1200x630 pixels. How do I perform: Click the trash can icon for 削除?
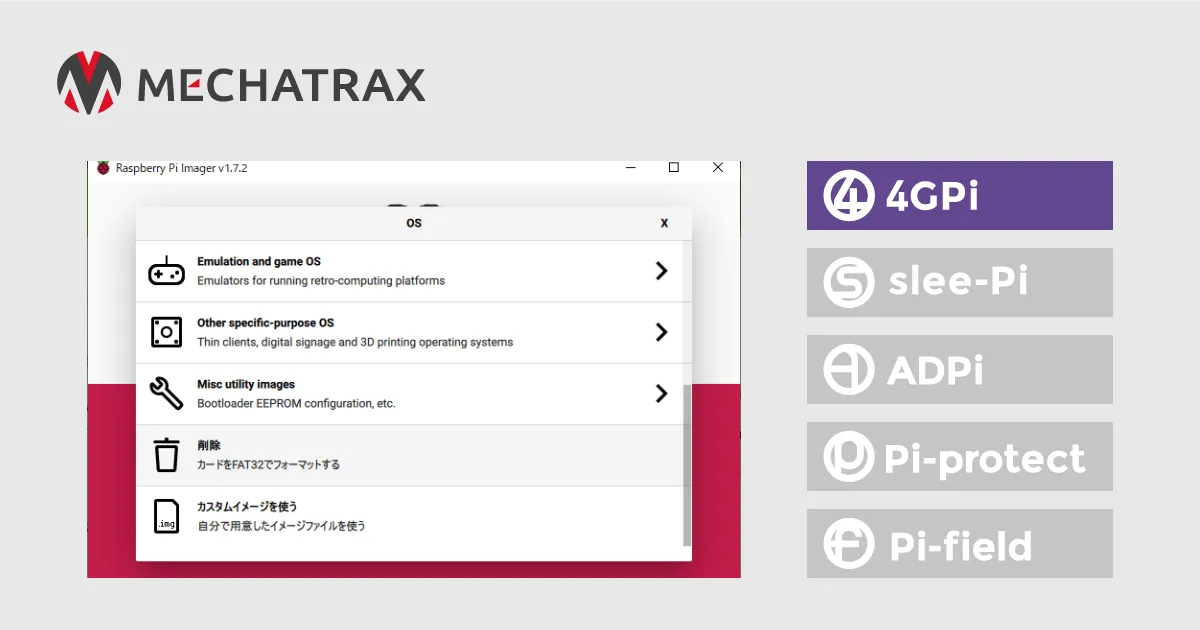(x=166, y=455)
